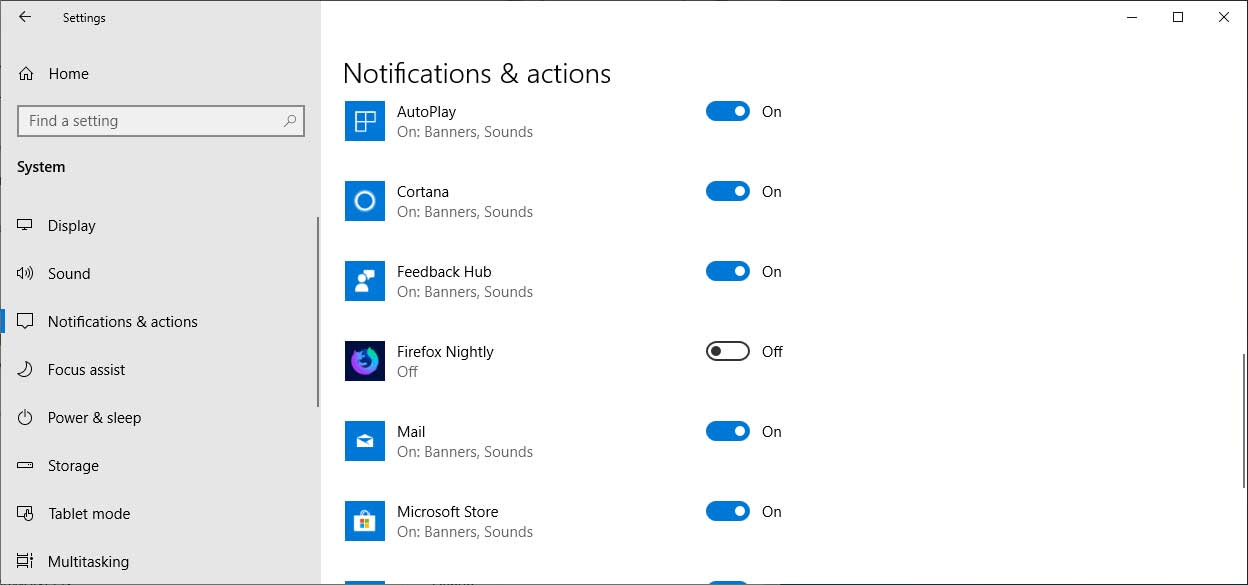Switch to Tablet mode settings
Viewport: 1248px width, 585px height.
click(x=158, y=514)
